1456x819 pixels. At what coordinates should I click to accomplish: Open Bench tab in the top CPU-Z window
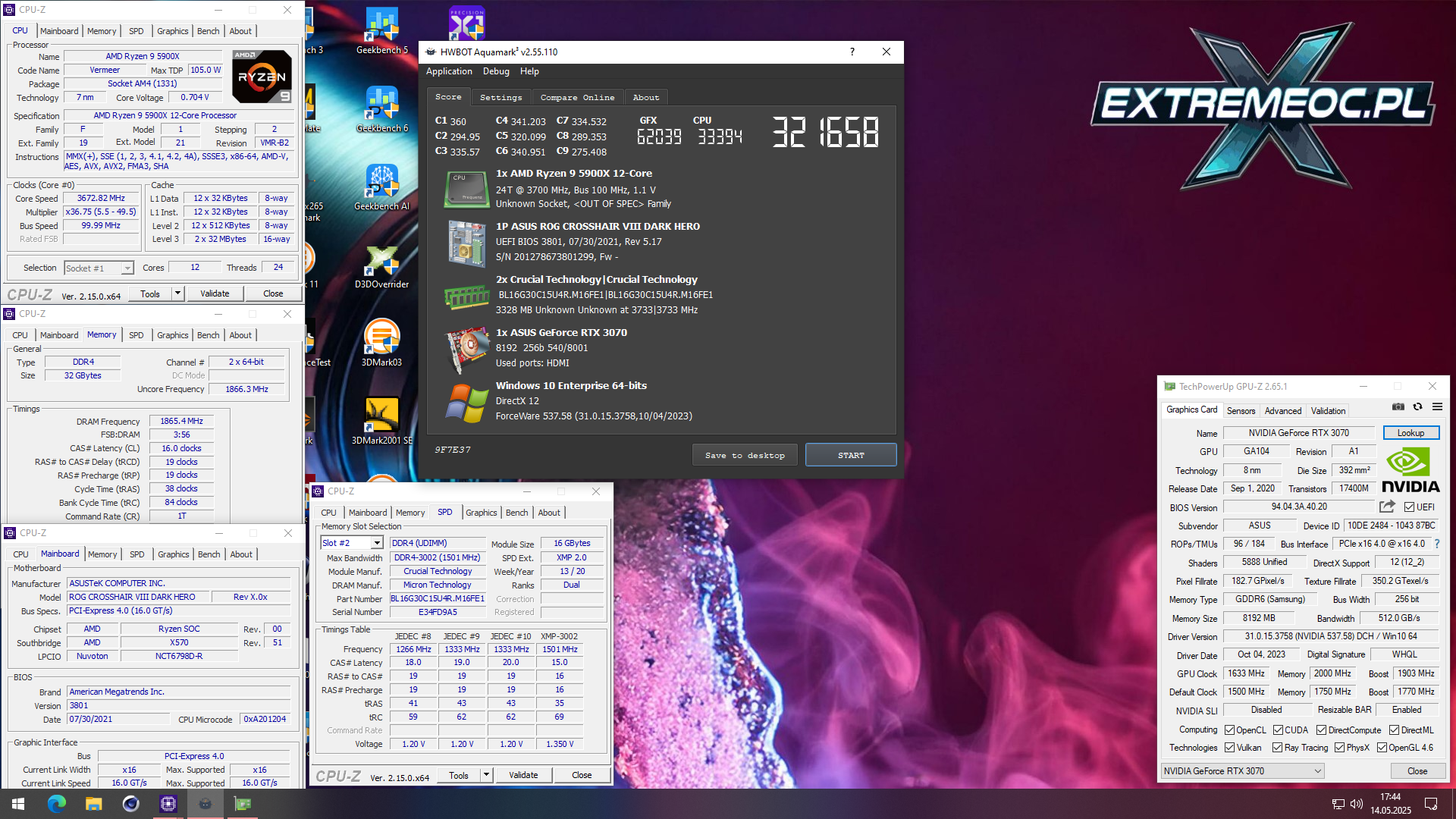pyautogui.click(x=208, y=31)
